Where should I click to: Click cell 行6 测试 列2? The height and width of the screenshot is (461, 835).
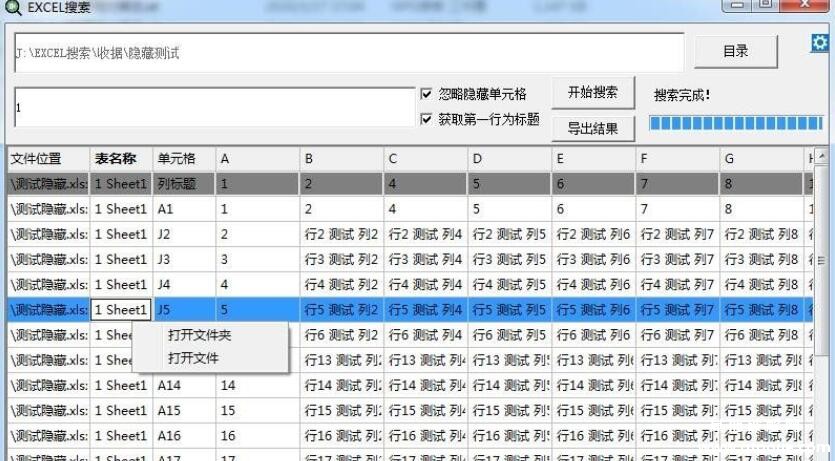[x=342, y=335]
